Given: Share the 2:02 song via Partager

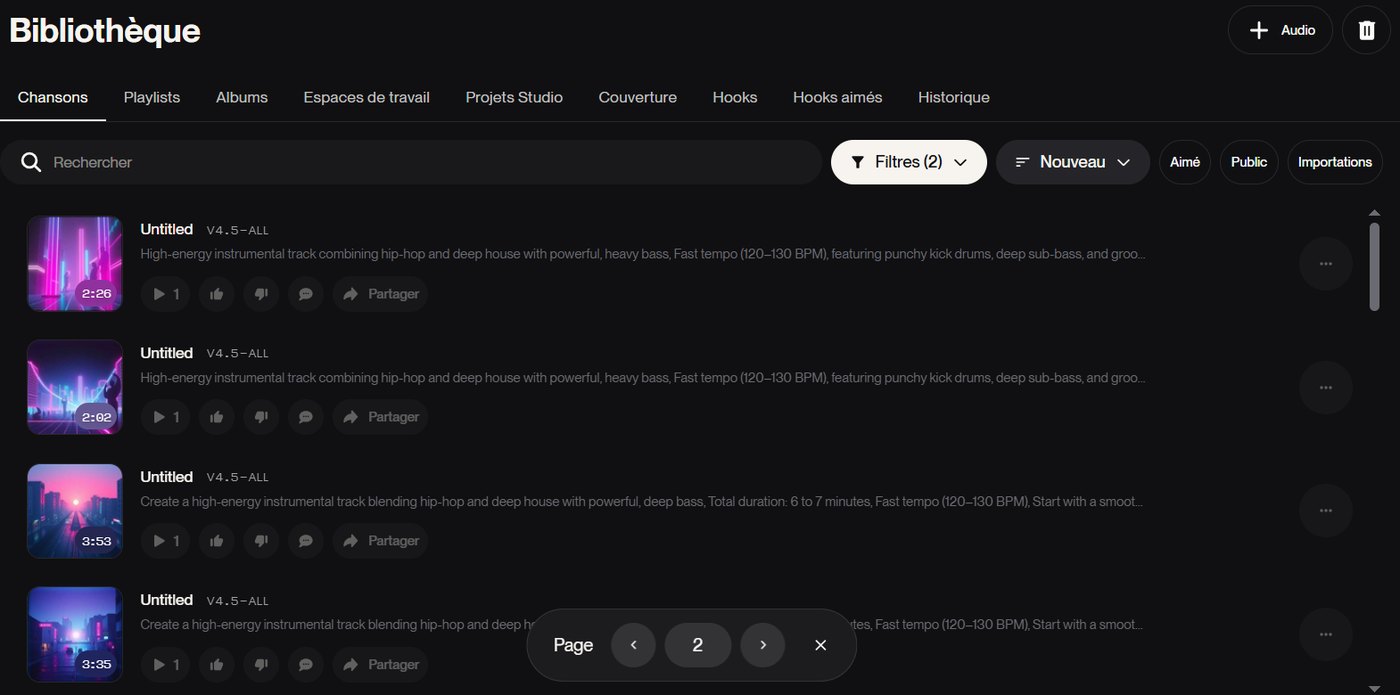Looking at the screenshot, I should click(x=380, y=417).
